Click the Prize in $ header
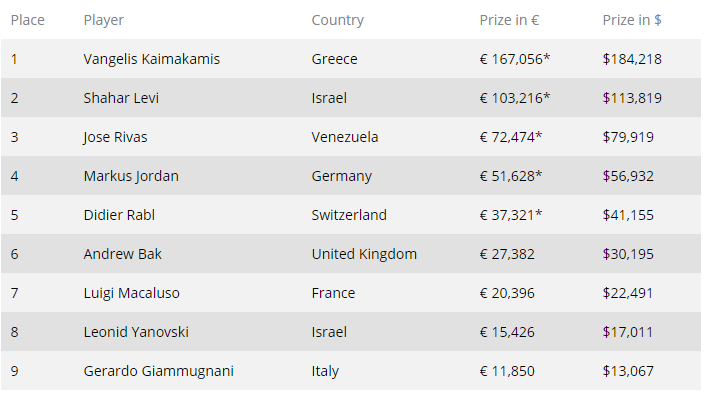 [632, 20]
